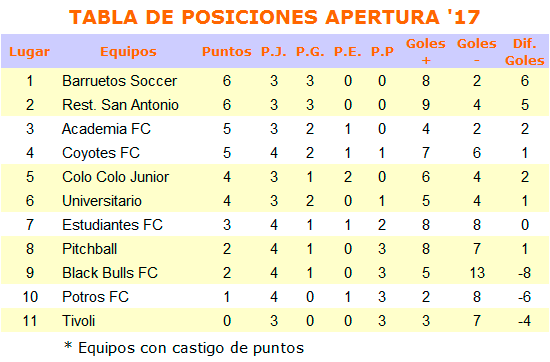Select the 'Lugar' column header

[x=29, y=52]
